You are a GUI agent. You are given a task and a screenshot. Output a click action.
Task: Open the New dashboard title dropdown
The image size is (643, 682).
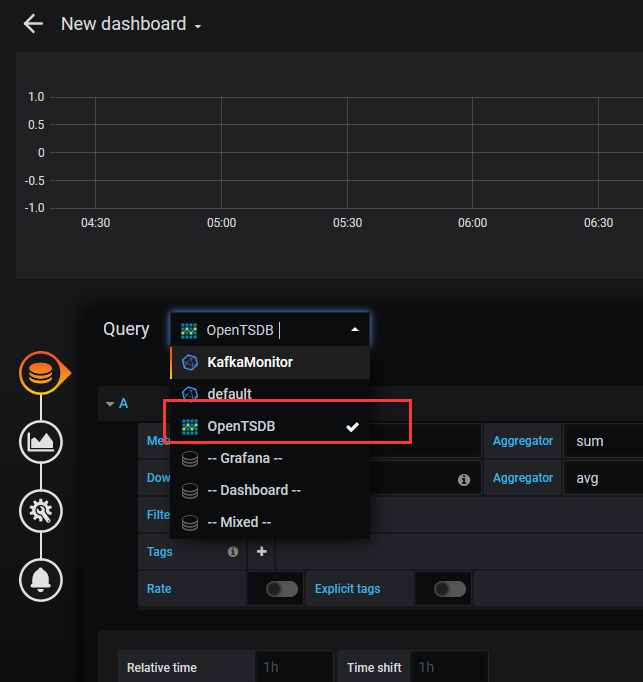[x=131, y=24]
